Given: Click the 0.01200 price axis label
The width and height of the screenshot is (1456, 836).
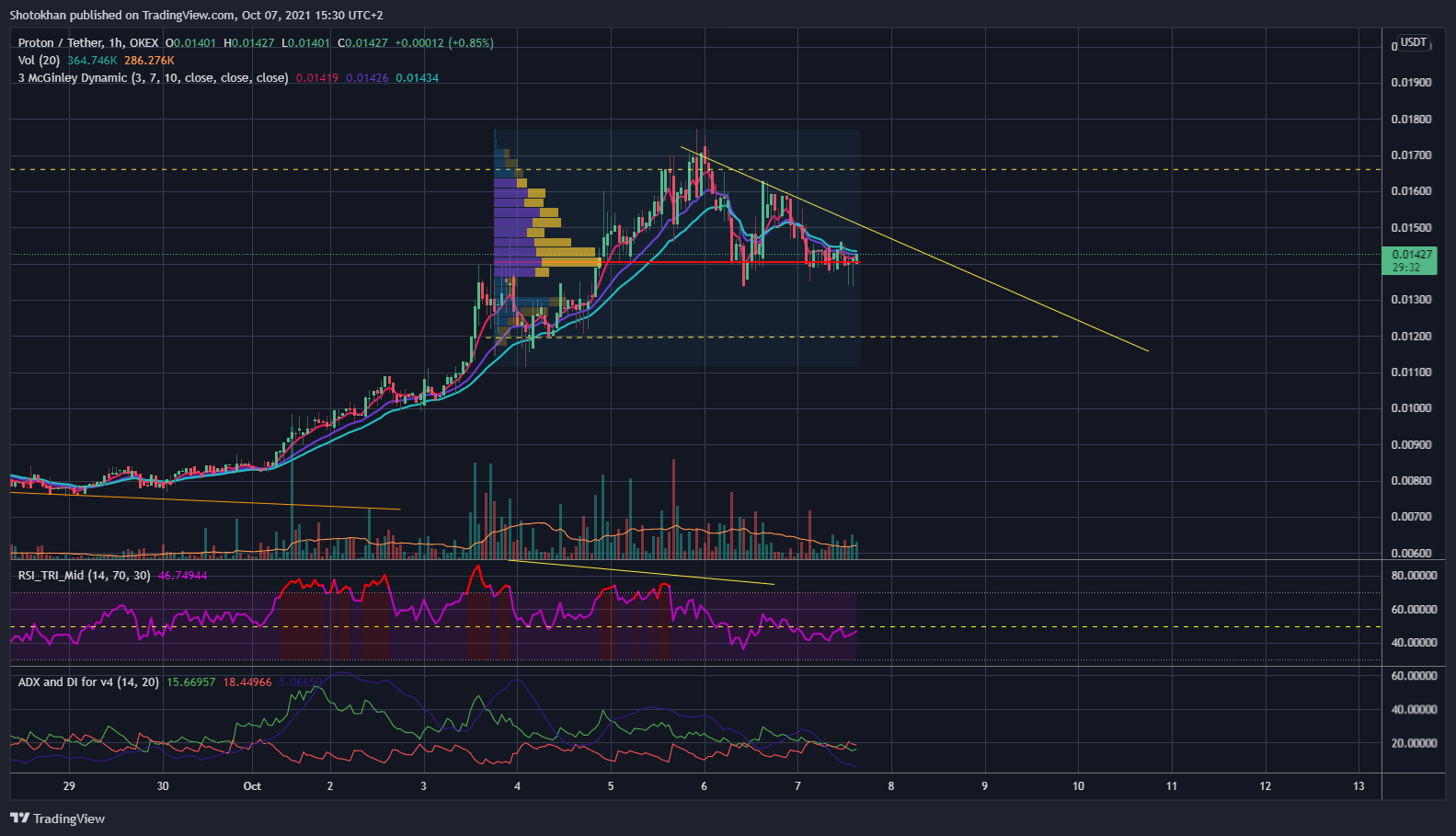Looking at the screenshot, I should coord(1411,336).
